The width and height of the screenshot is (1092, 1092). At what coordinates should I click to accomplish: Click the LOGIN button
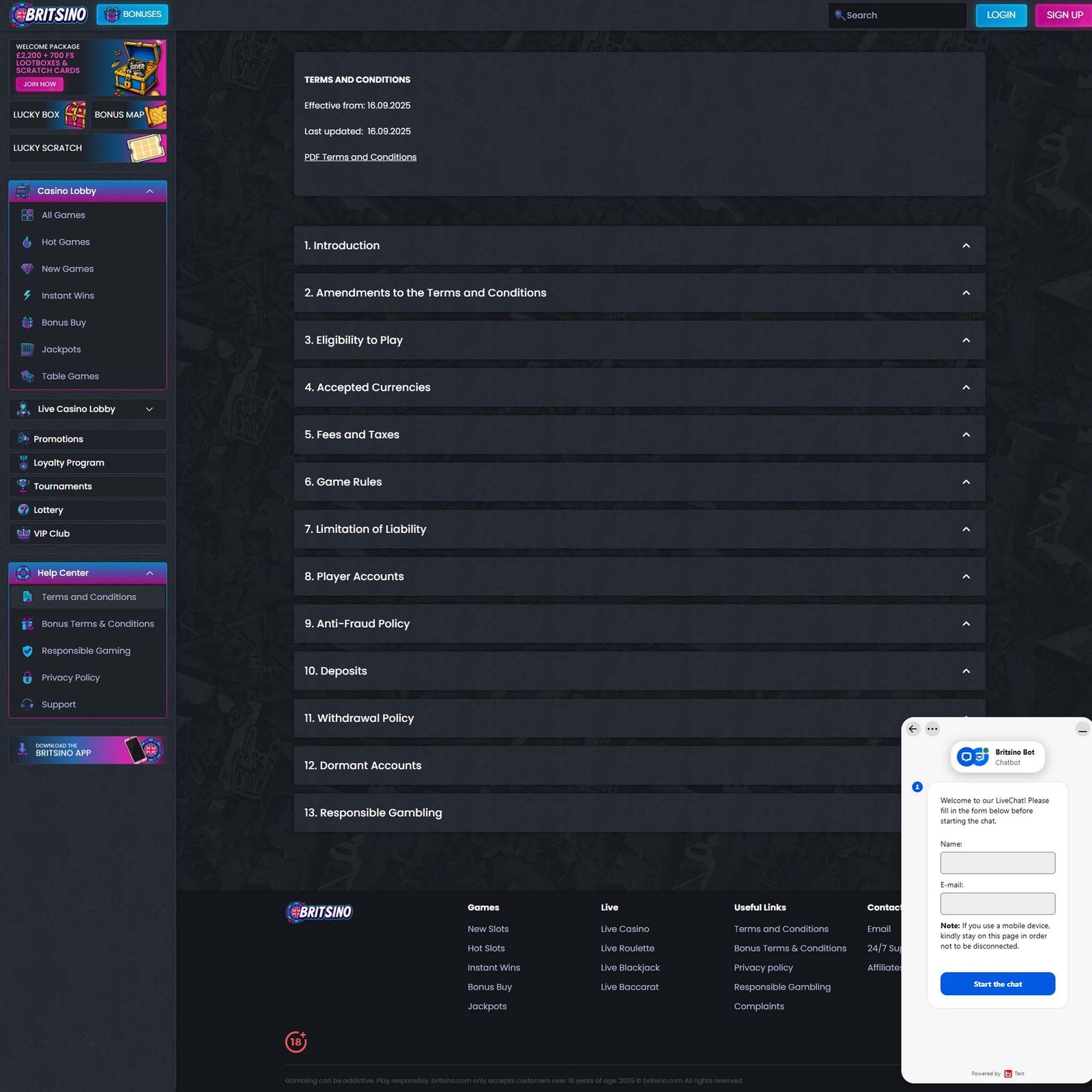pos(1001,15)
